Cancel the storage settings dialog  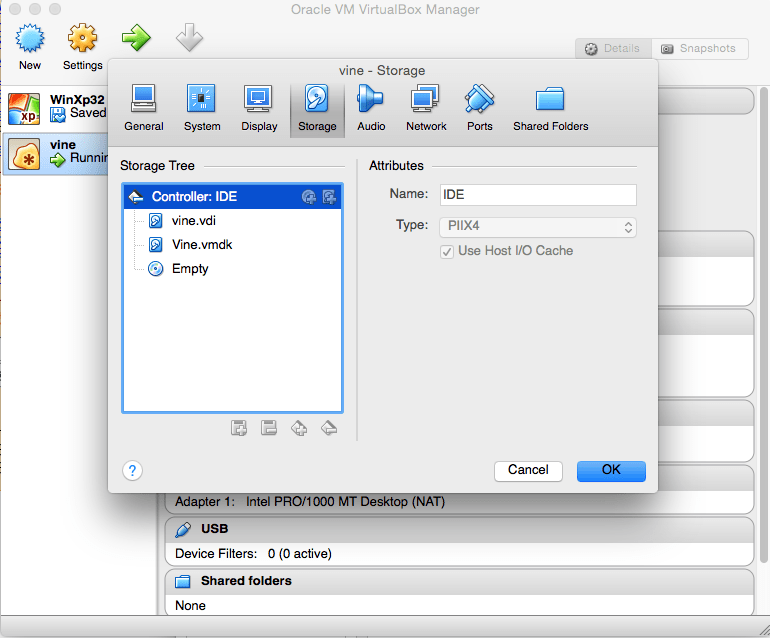(528, 471)
